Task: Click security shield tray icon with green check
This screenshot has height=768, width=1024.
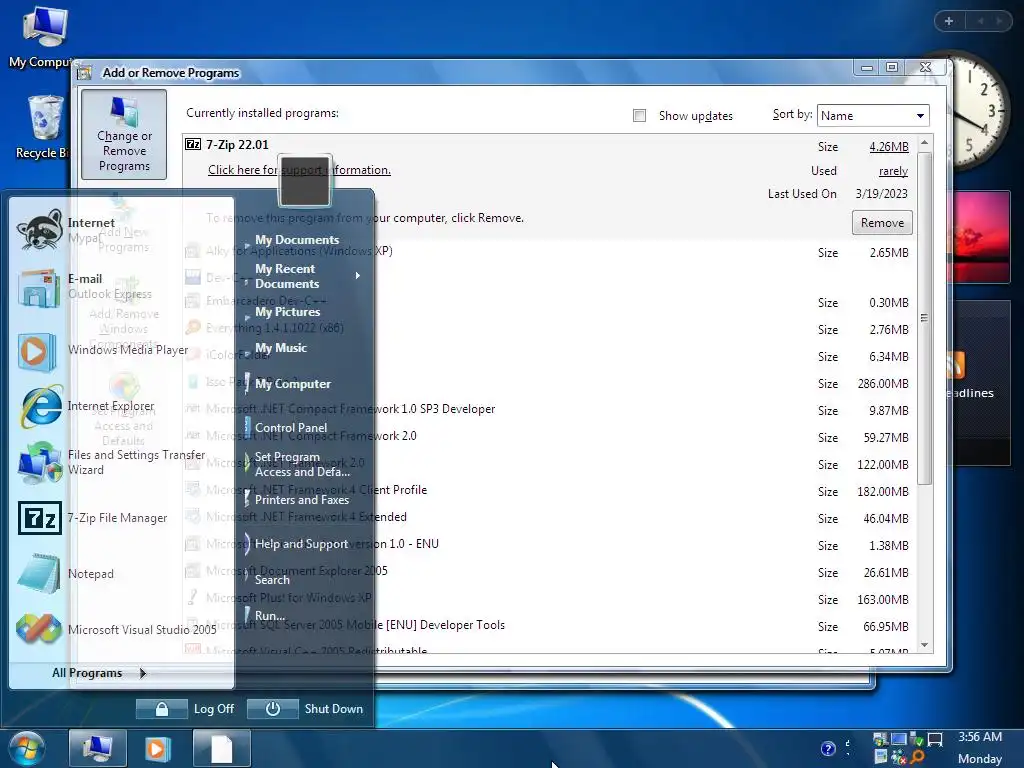Action: (916, 739)
